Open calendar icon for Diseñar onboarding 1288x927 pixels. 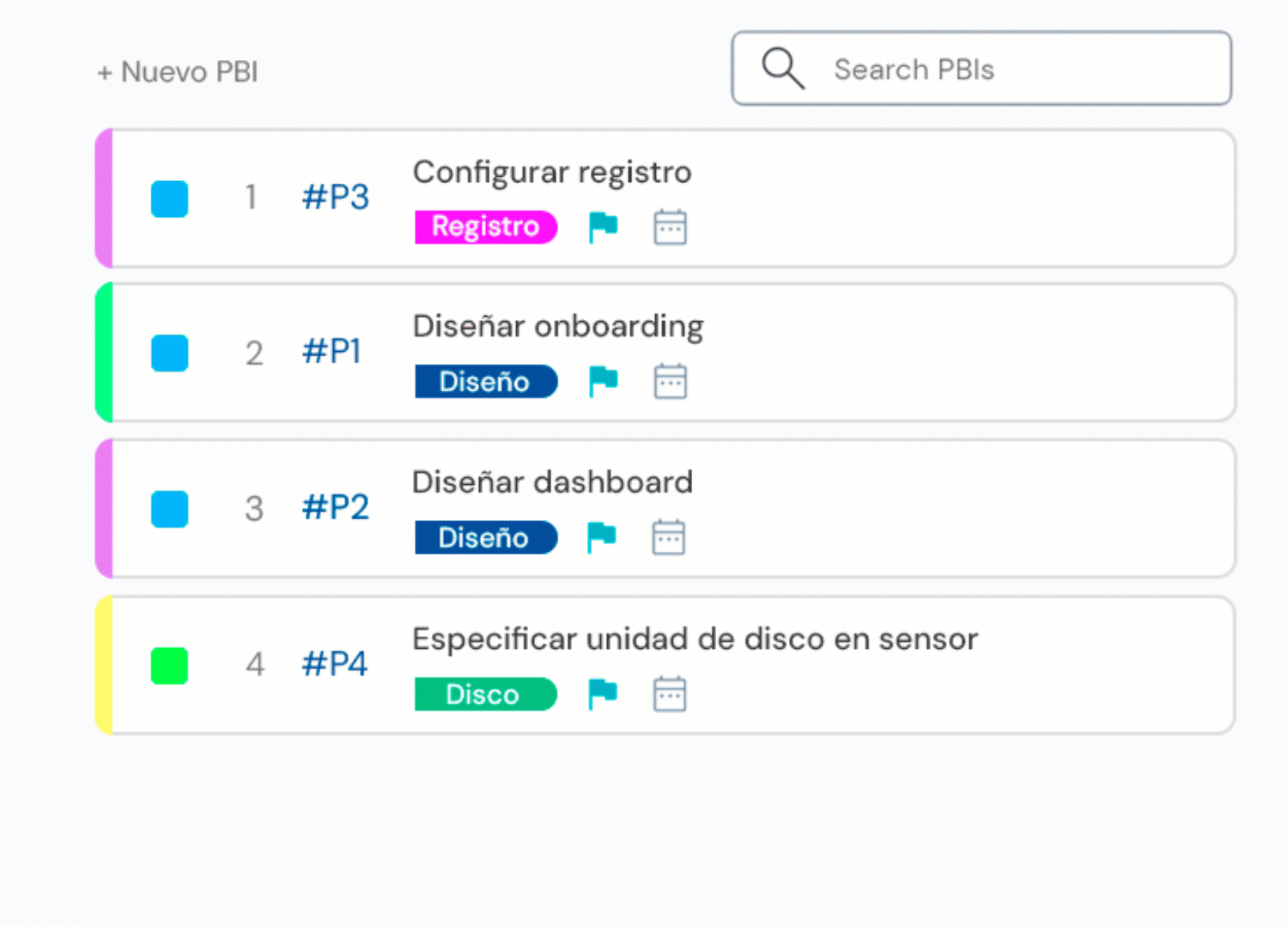click(x=670, y=382)
